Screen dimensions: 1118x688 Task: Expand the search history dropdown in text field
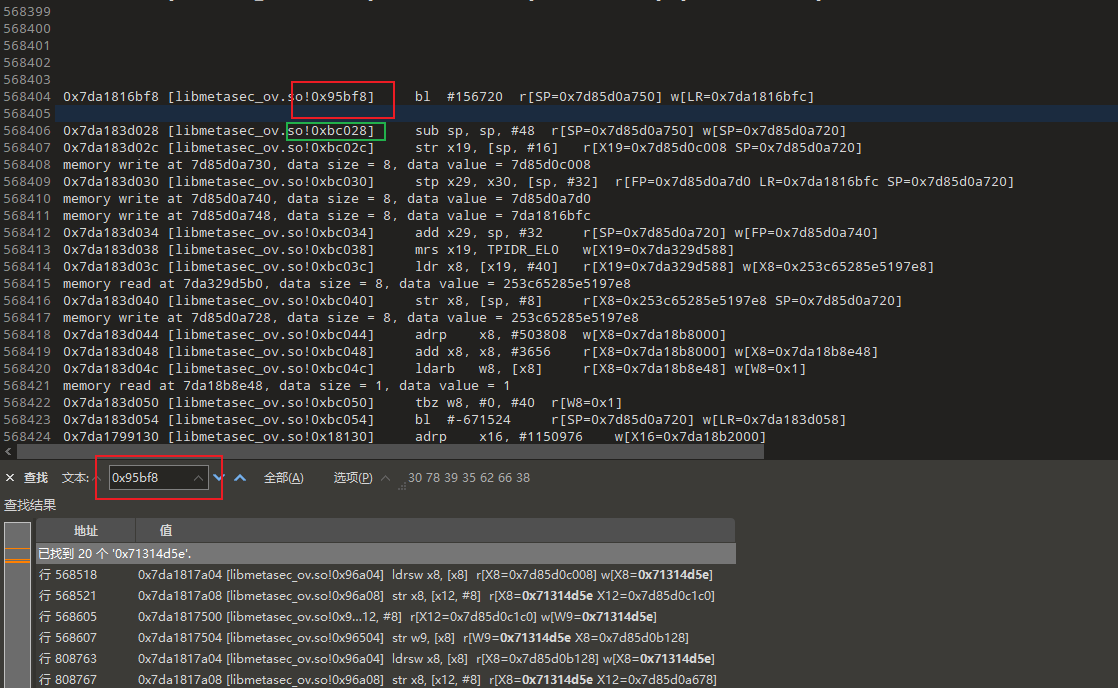(x=198, y=478)
